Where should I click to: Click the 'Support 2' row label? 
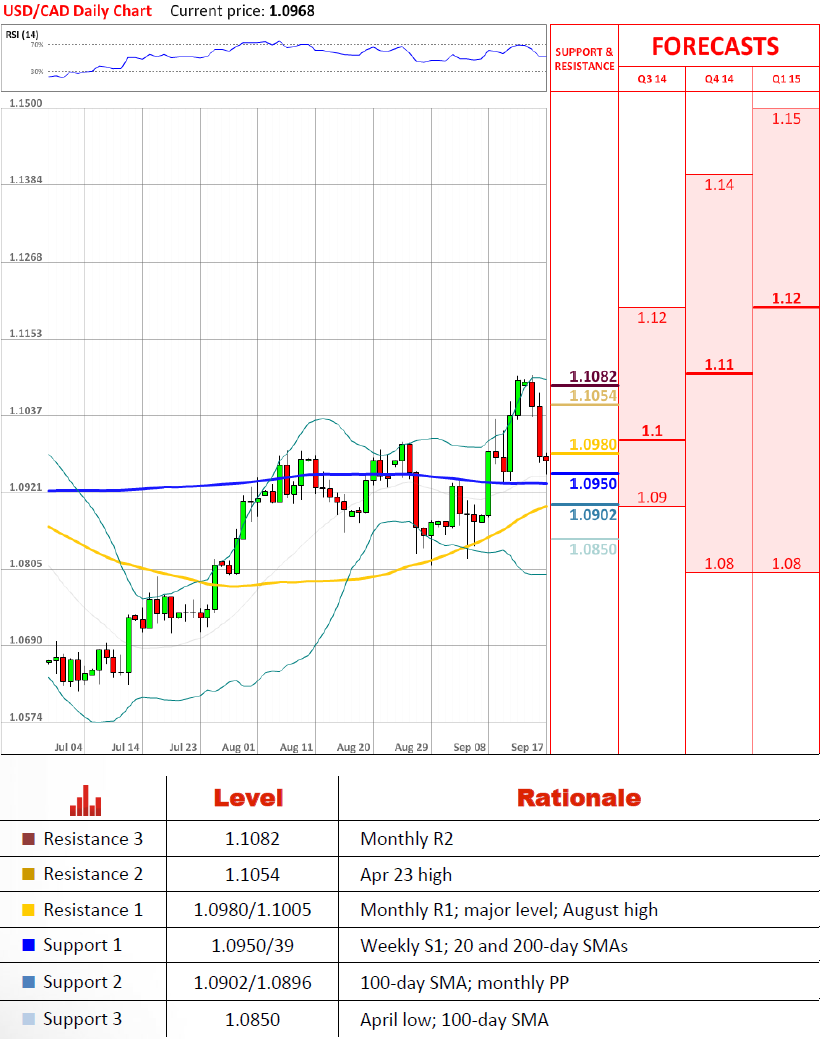click(x=83, y=983)
